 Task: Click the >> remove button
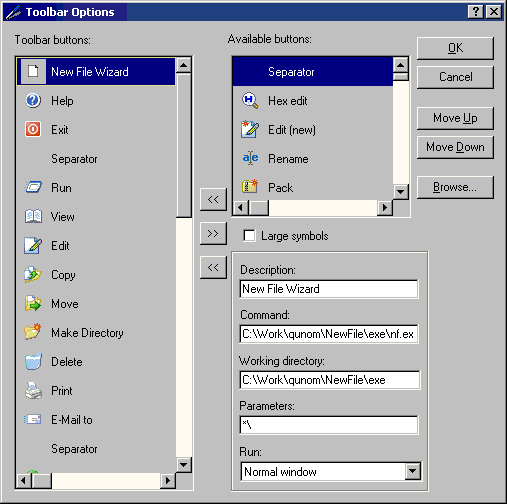click(x=213, y=233)
